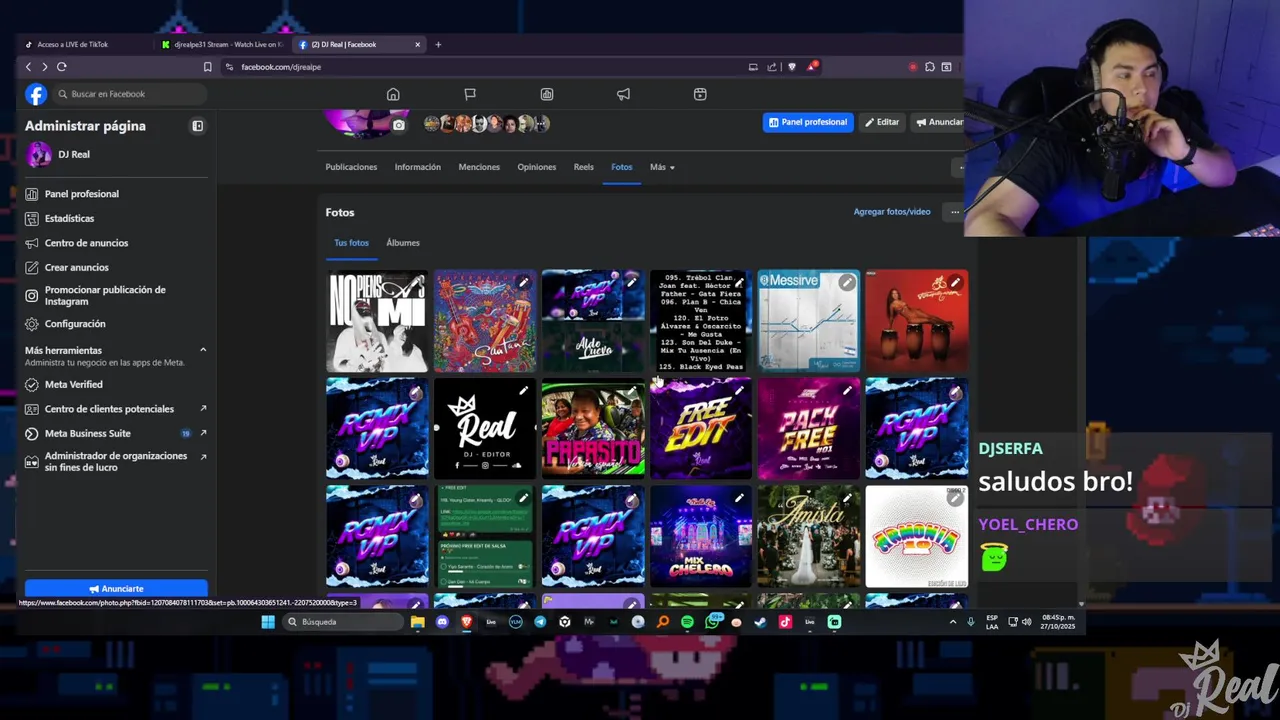Switch to the Menciones tab
Image resolution: width=1280 pixels, height=720 pixels.
click(479, 167)
